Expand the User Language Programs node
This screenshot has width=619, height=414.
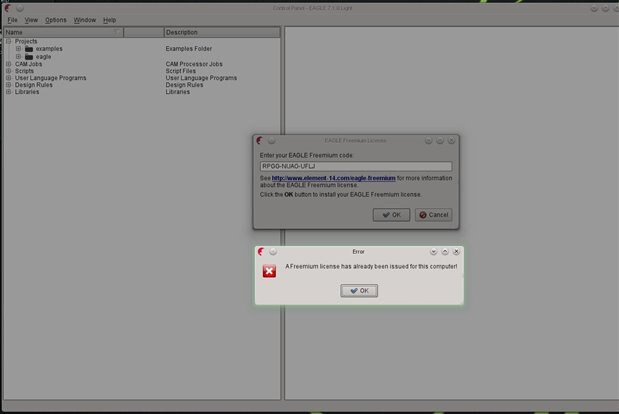point(8,78)
